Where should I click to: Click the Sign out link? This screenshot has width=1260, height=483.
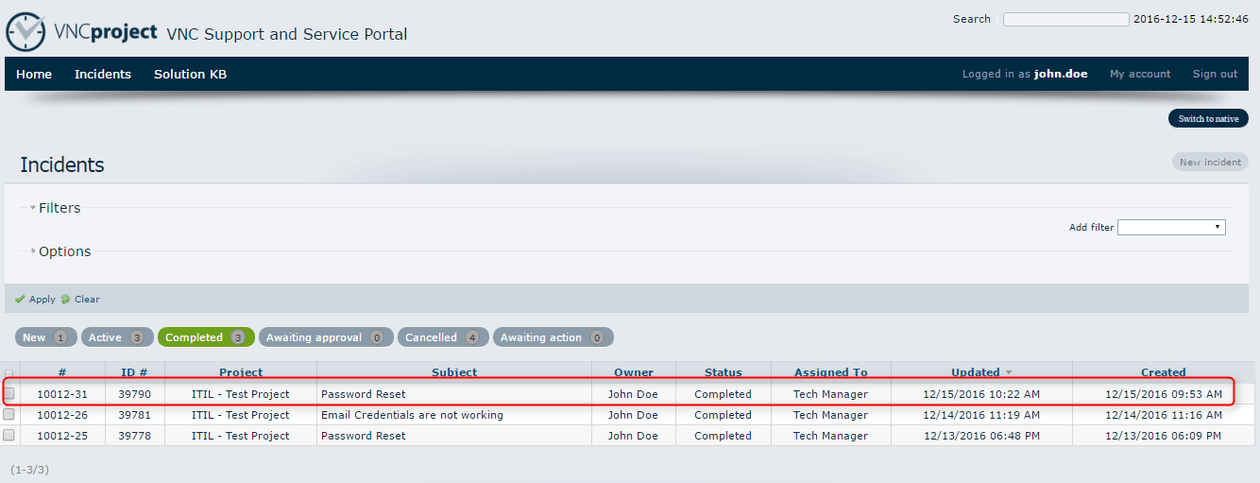[1214, 74]
